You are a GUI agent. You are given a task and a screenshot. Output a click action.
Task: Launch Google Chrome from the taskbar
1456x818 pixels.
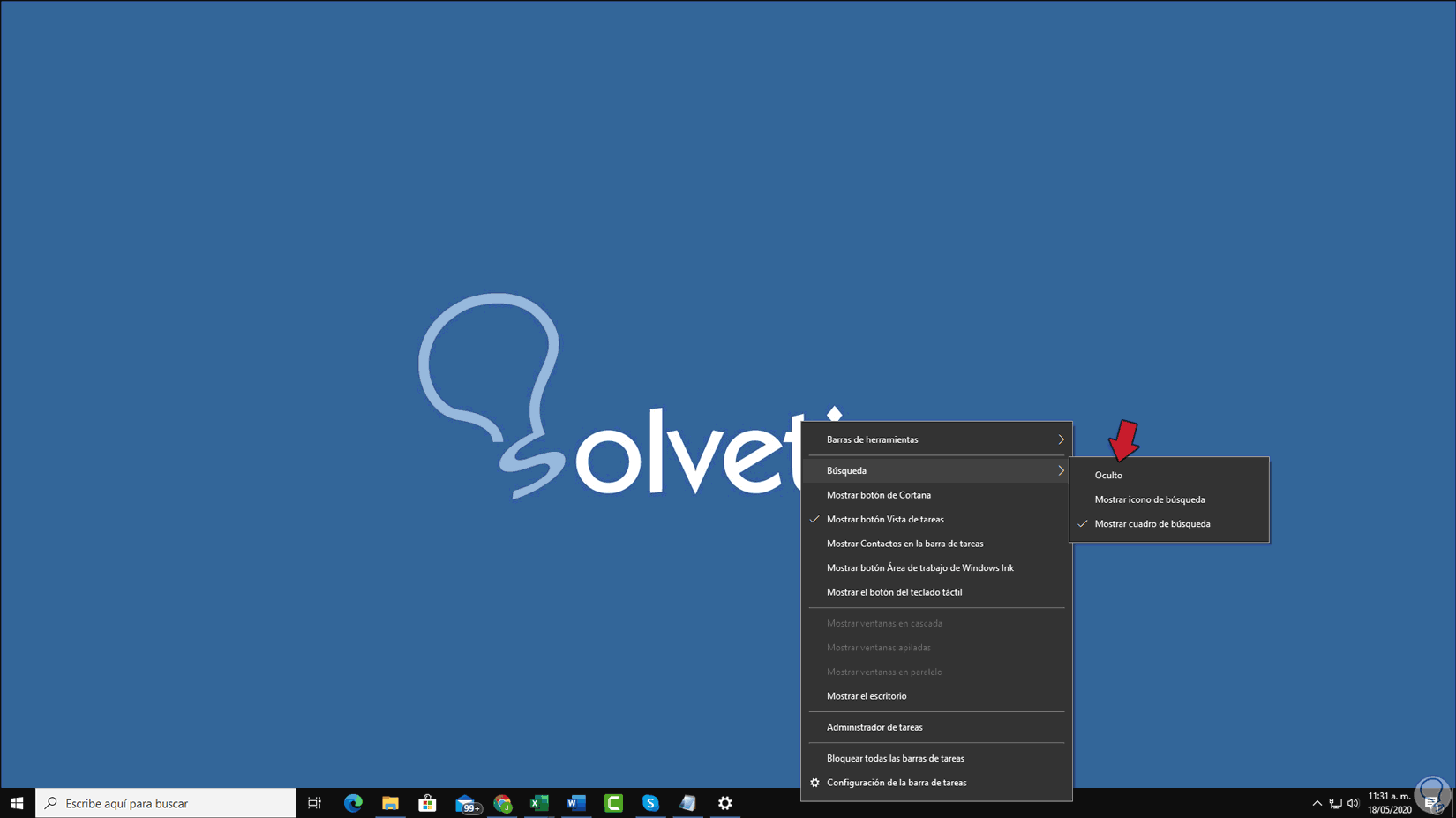pos(503,803)
